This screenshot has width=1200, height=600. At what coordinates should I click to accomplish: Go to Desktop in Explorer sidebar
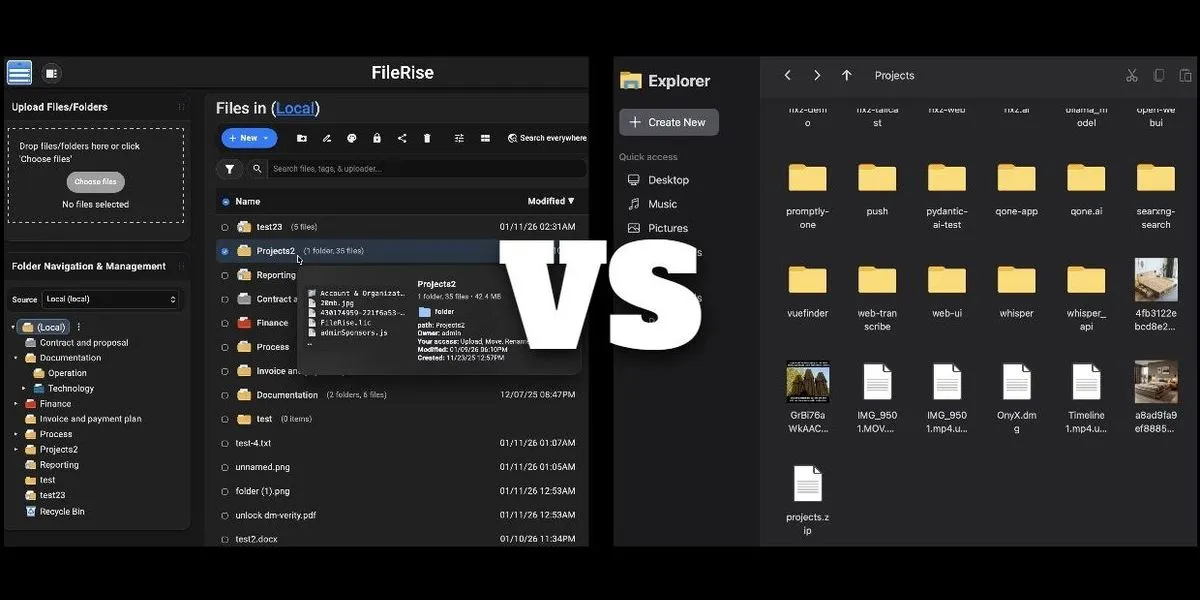tap(666, 180)
